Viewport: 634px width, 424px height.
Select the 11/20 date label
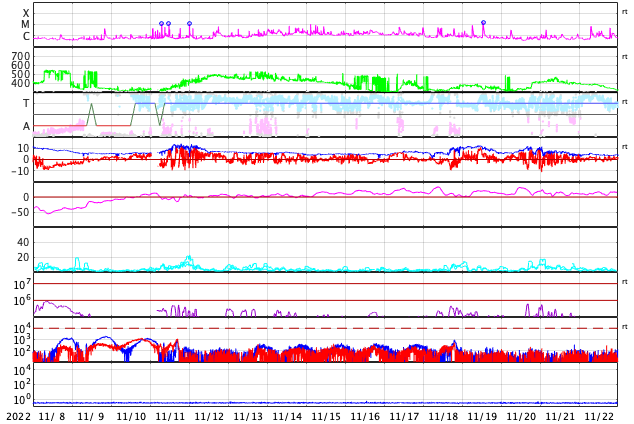[x=521, y=416]
